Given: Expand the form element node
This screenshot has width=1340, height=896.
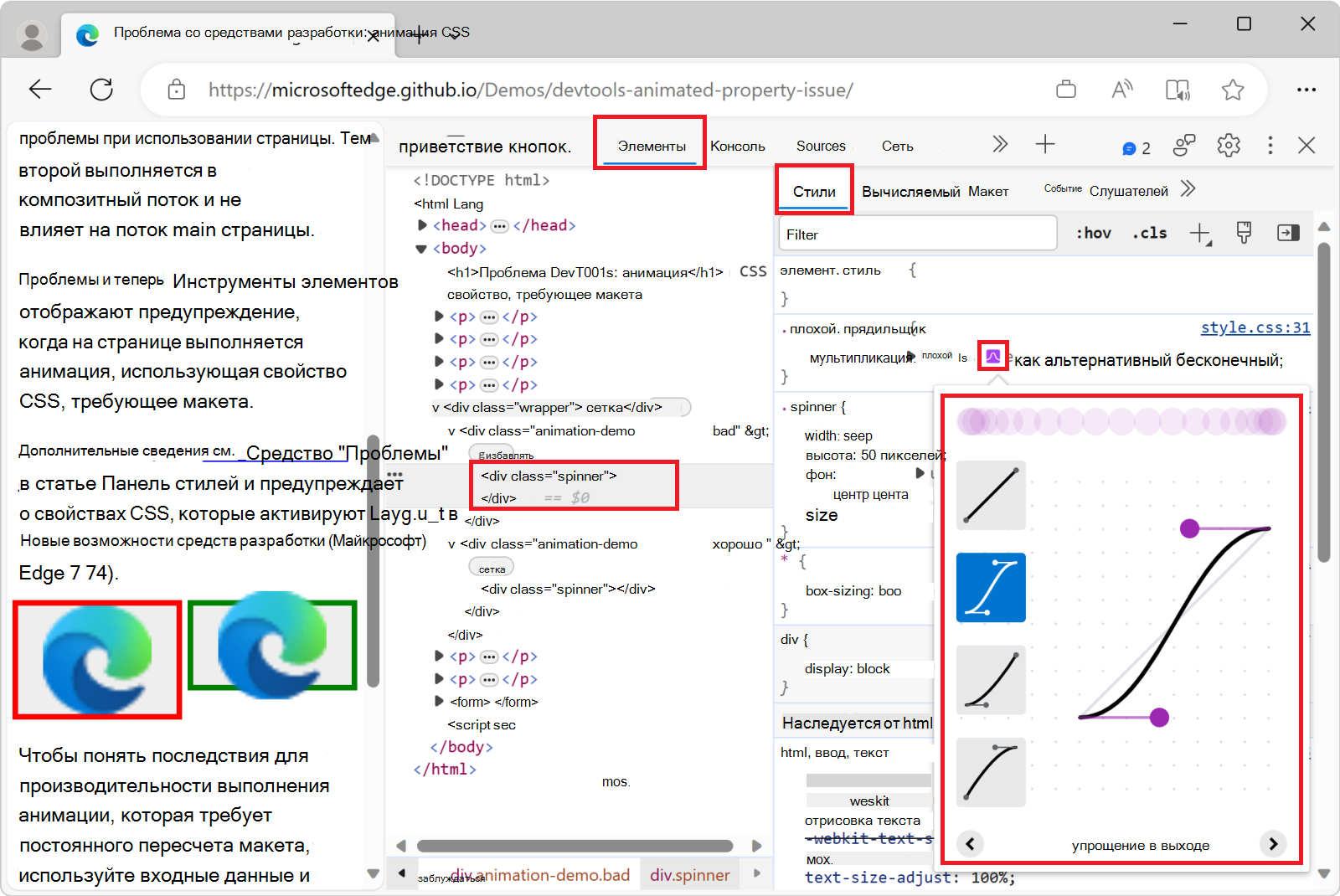Looking at the screenshot, I should (x=439, y=702).
